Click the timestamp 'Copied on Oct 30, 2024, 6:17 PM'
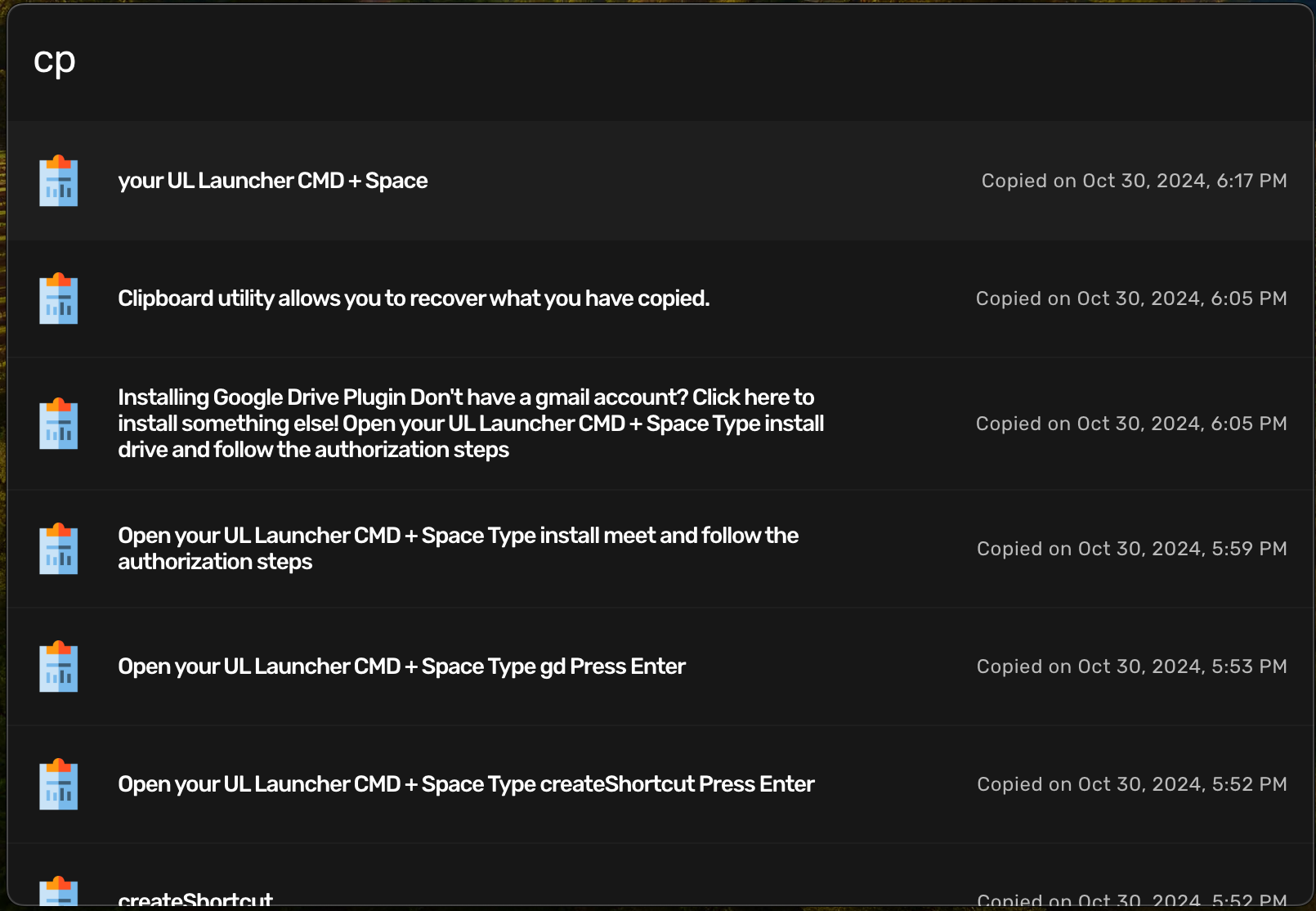 [1134, 181]
